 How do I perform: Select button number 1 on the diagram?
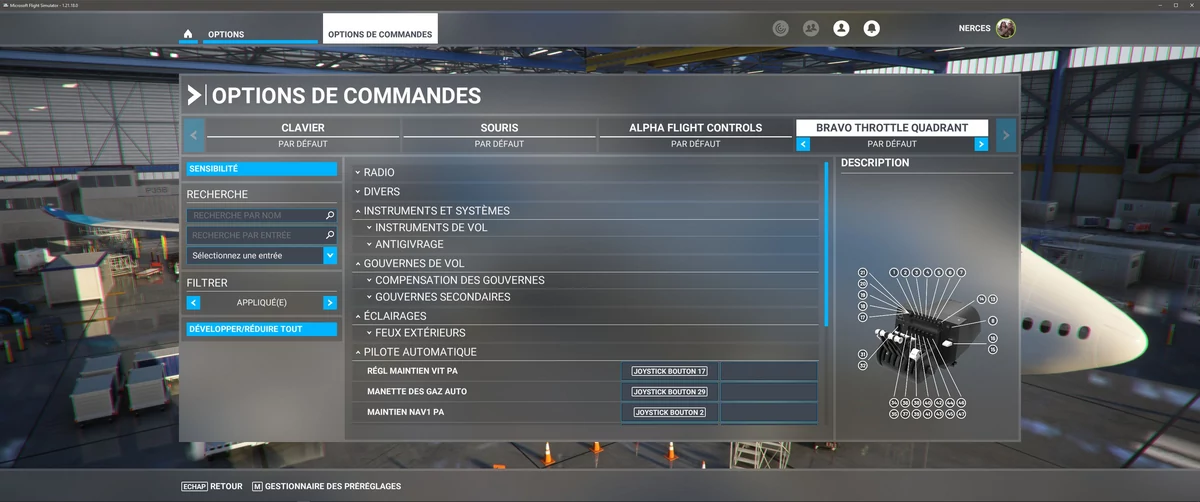click(x=894, y=272)
